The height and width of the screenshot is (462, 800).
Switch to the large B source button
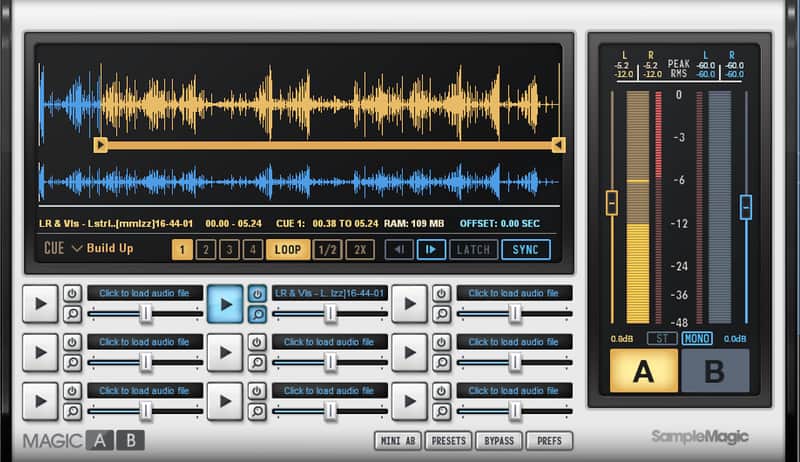point(715,371)
